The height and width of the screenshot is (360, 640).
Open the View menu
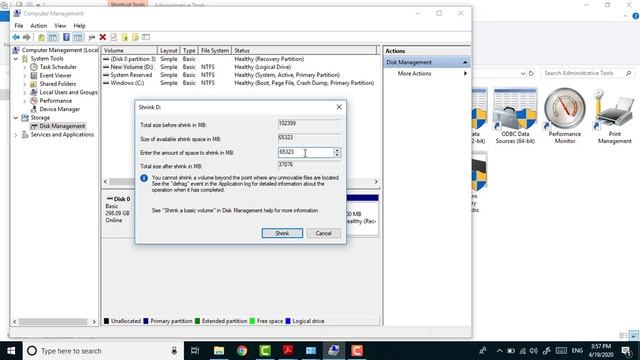(x=60, y=26)
